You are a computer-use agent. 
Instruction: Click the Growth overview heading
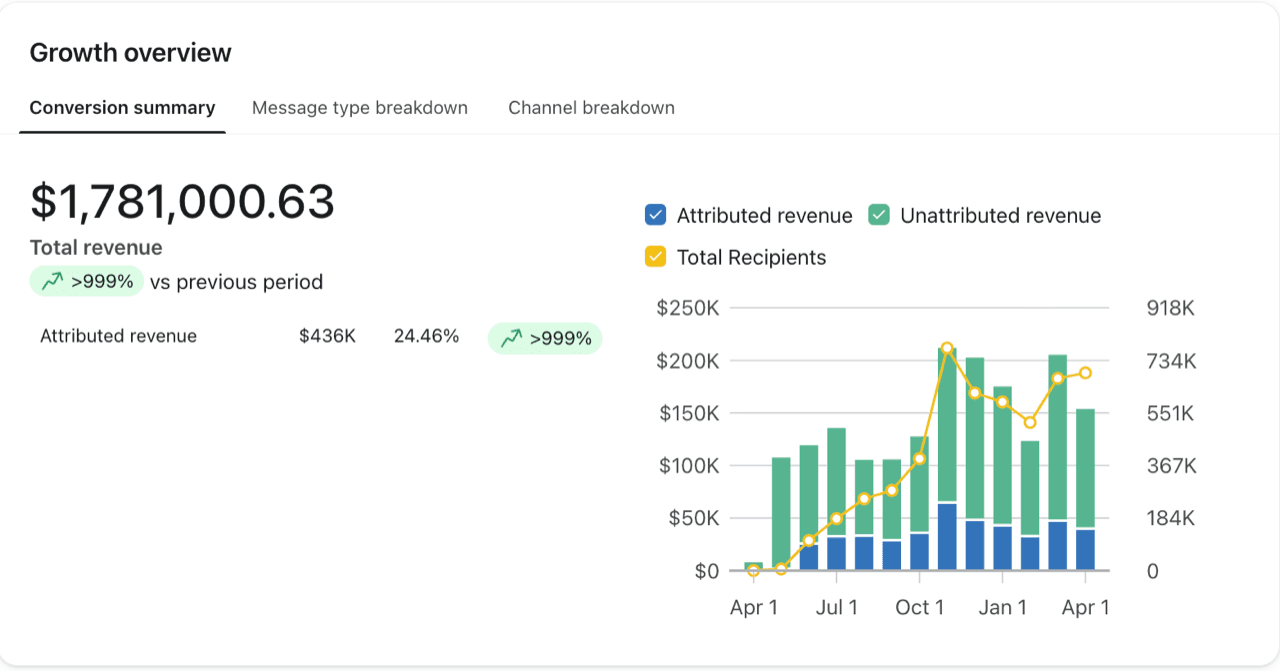(x=131, y=53)
